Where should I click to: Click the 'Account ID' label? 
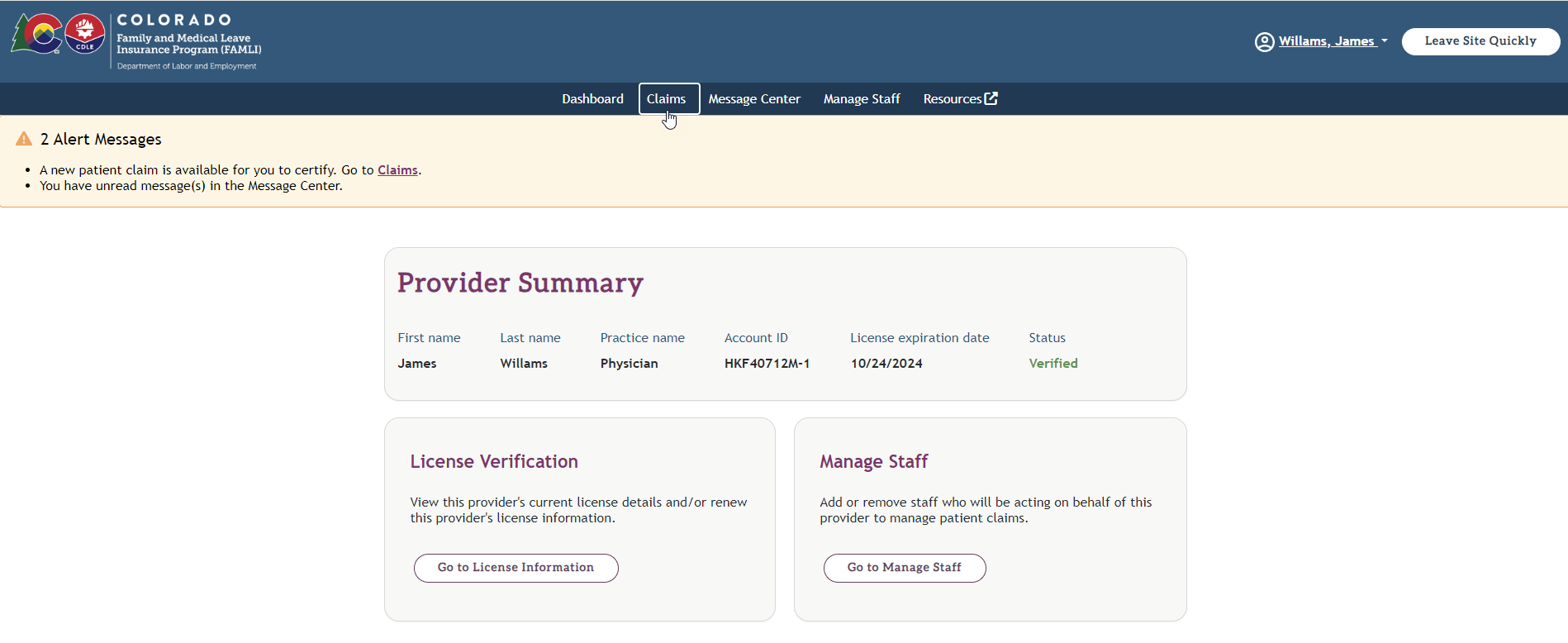(x=756, y=338)
